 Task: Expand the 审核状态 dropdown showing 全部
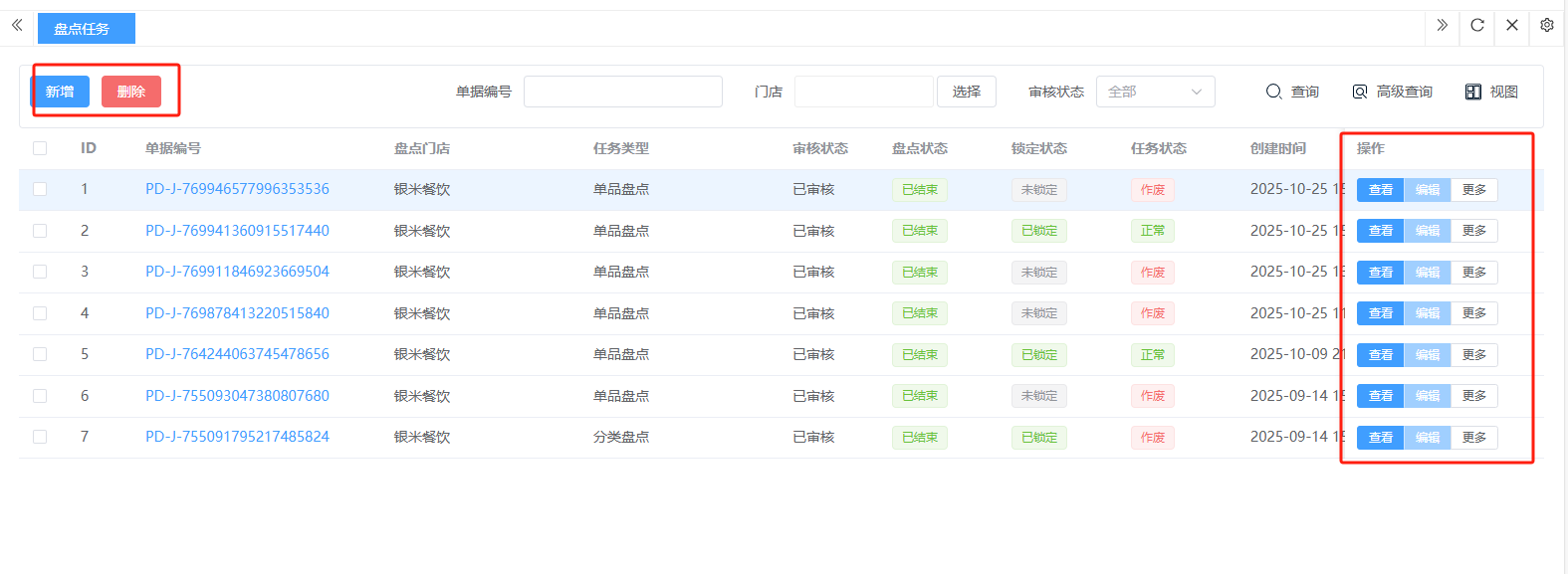(x=1155, y=92)
